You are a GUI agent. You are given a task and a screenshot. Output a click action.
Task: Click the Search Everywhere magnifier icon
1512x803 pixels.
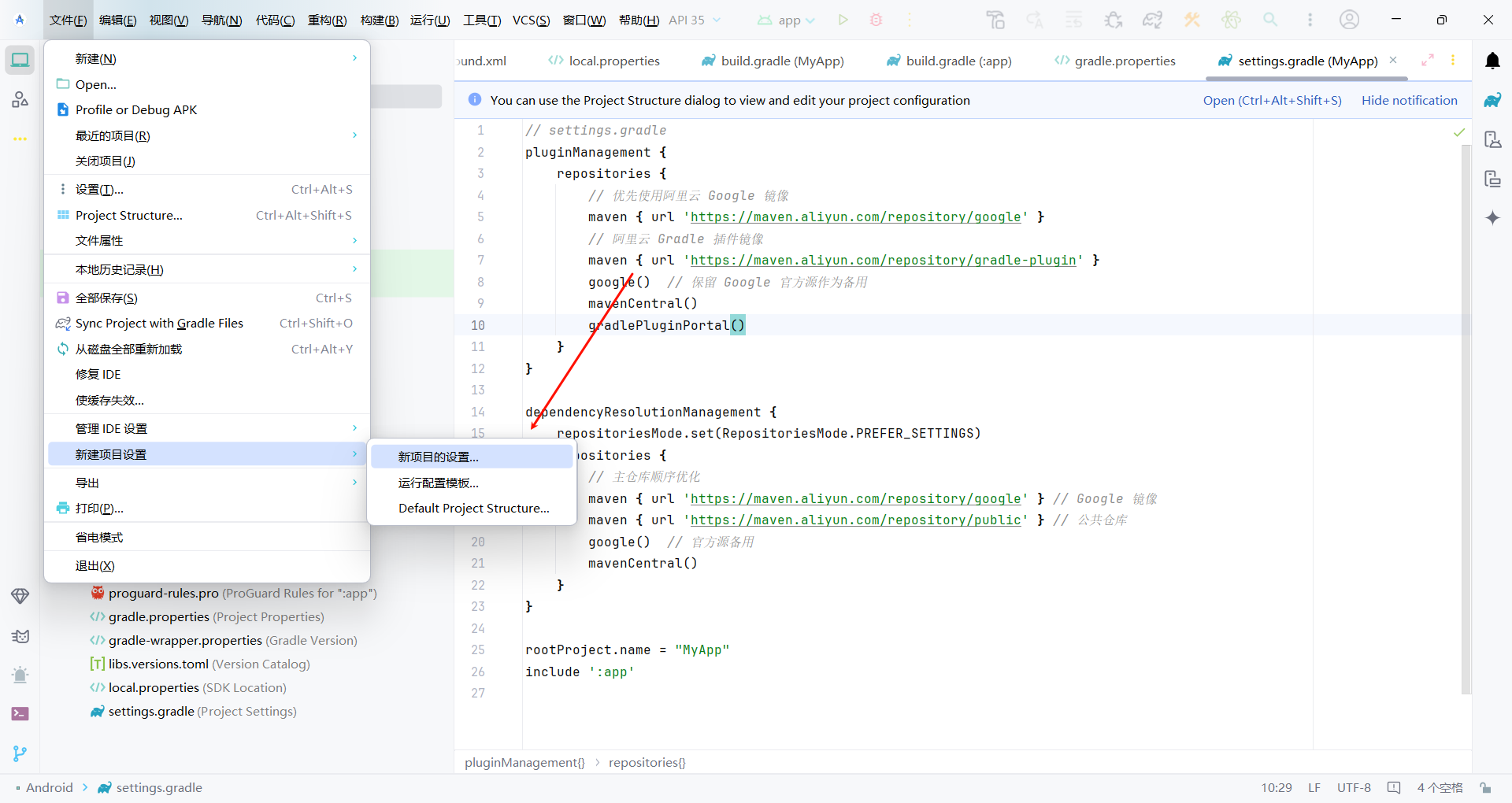pos(1270,20)
